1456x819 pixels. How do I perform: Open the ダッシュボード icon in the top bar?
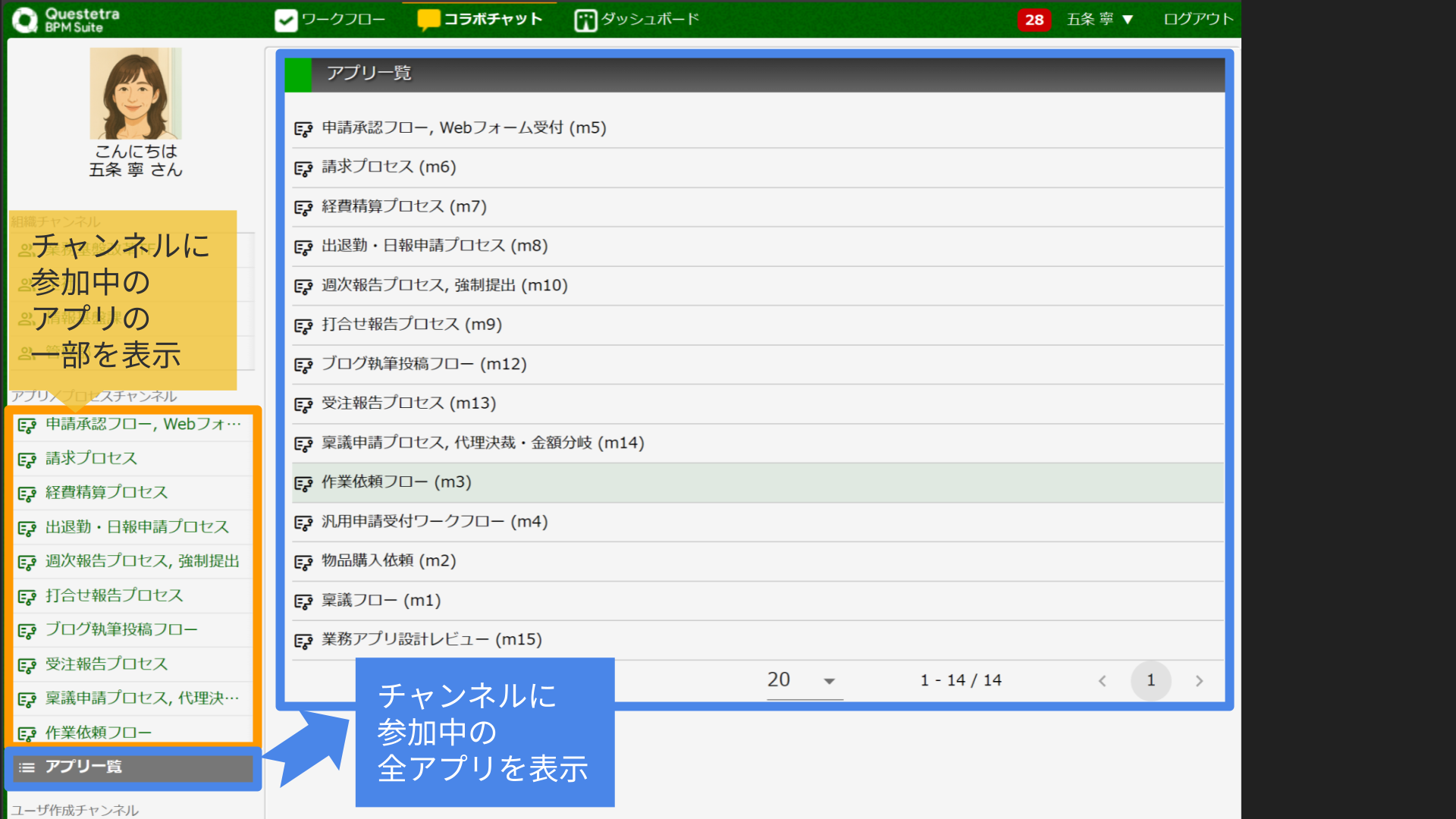(585, 20)
